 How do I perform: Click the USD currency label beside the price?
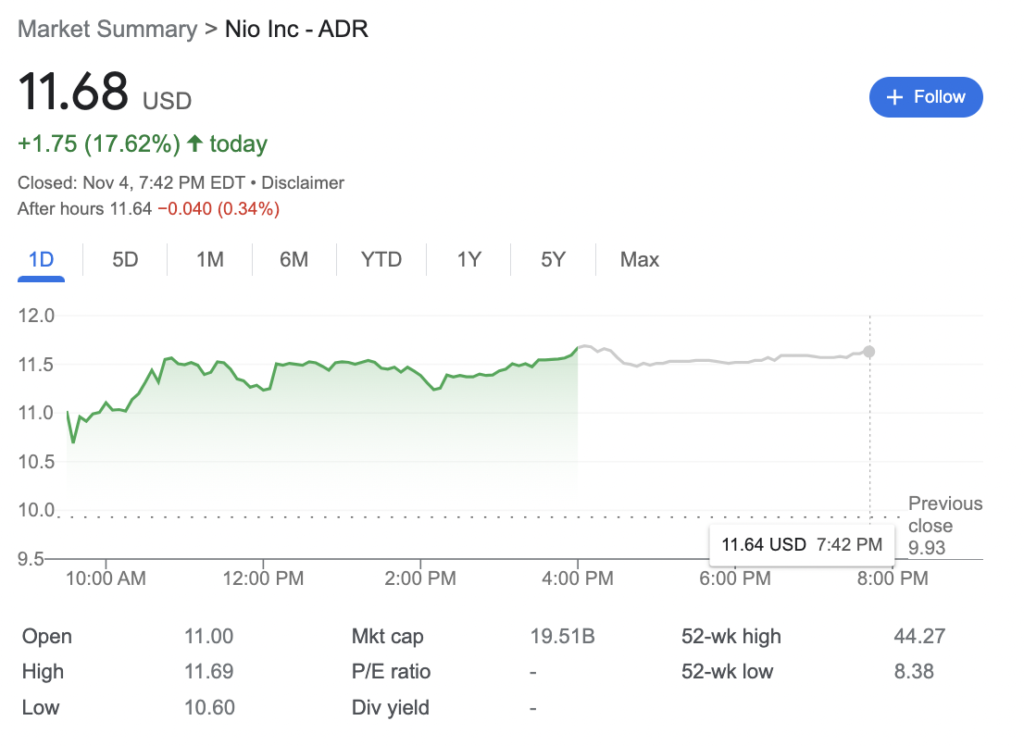tap(167, 101)
